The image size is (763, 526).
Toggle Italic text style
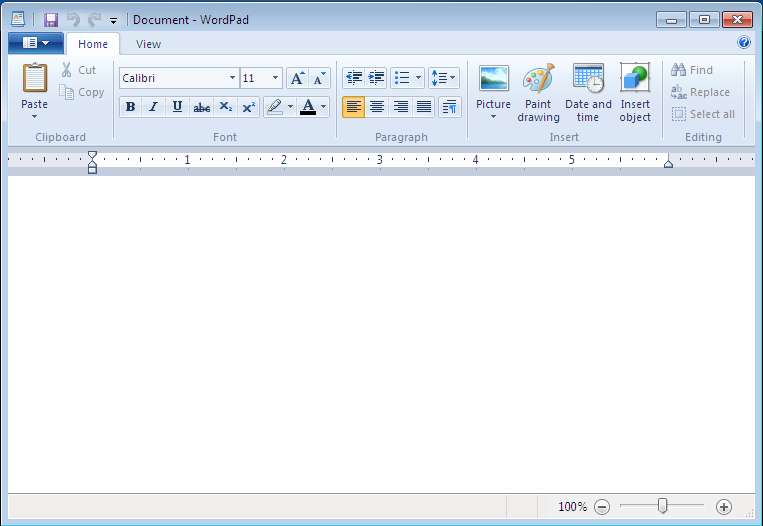(153, 107)
